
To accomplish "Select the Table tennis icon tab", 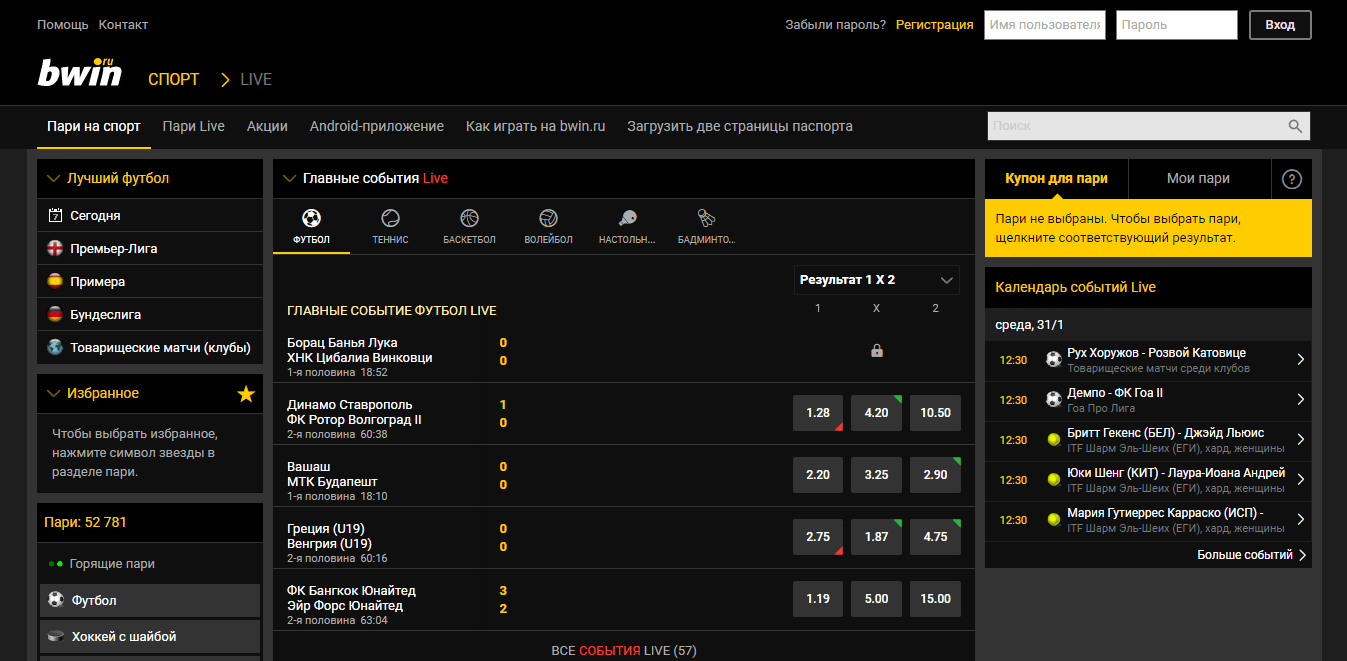I will pyautogui.click(x=627, y=218).
